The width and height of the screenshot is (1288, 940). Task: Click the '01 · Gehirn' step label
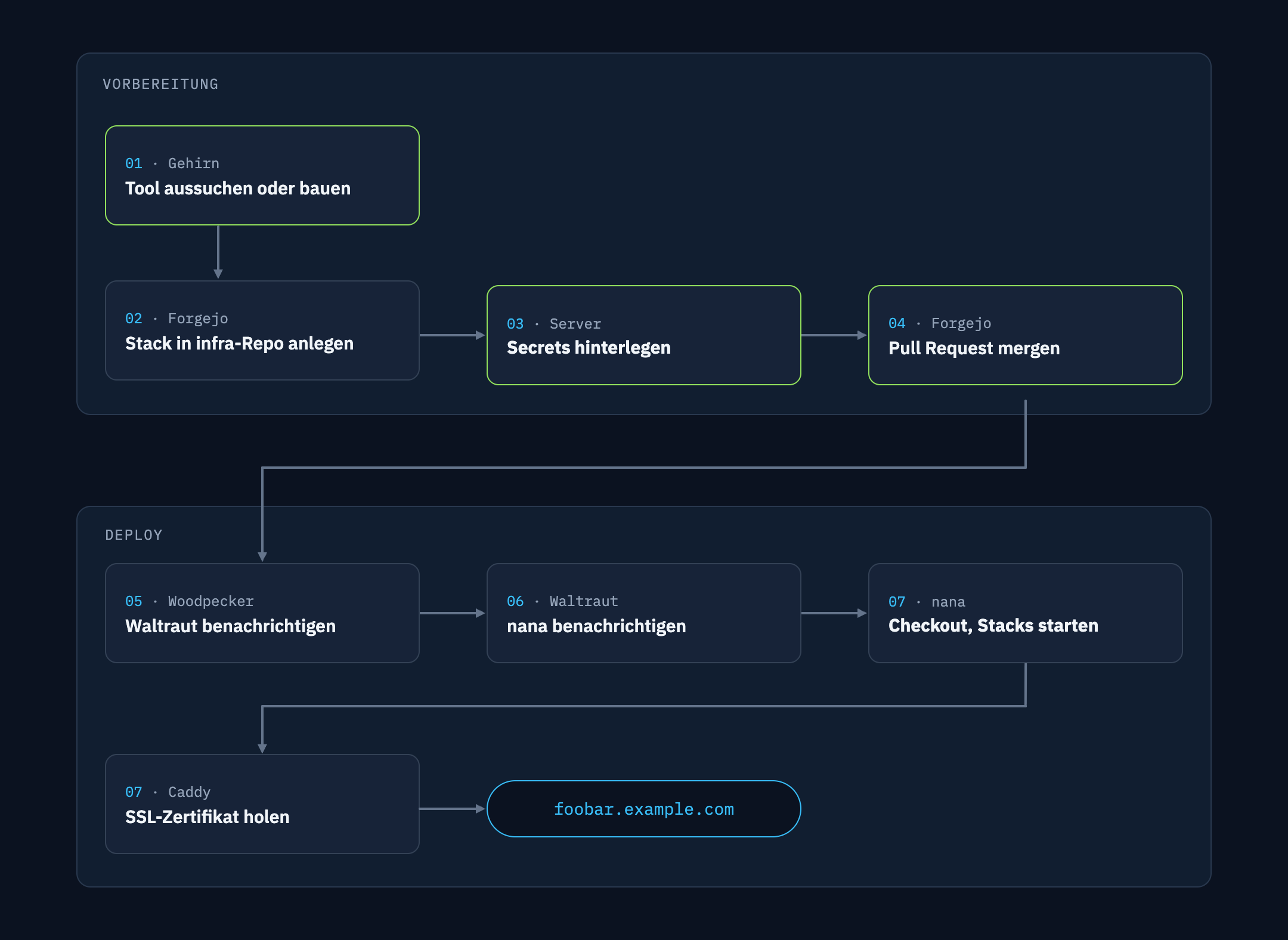pyautogui.click(x=172, y=163)
